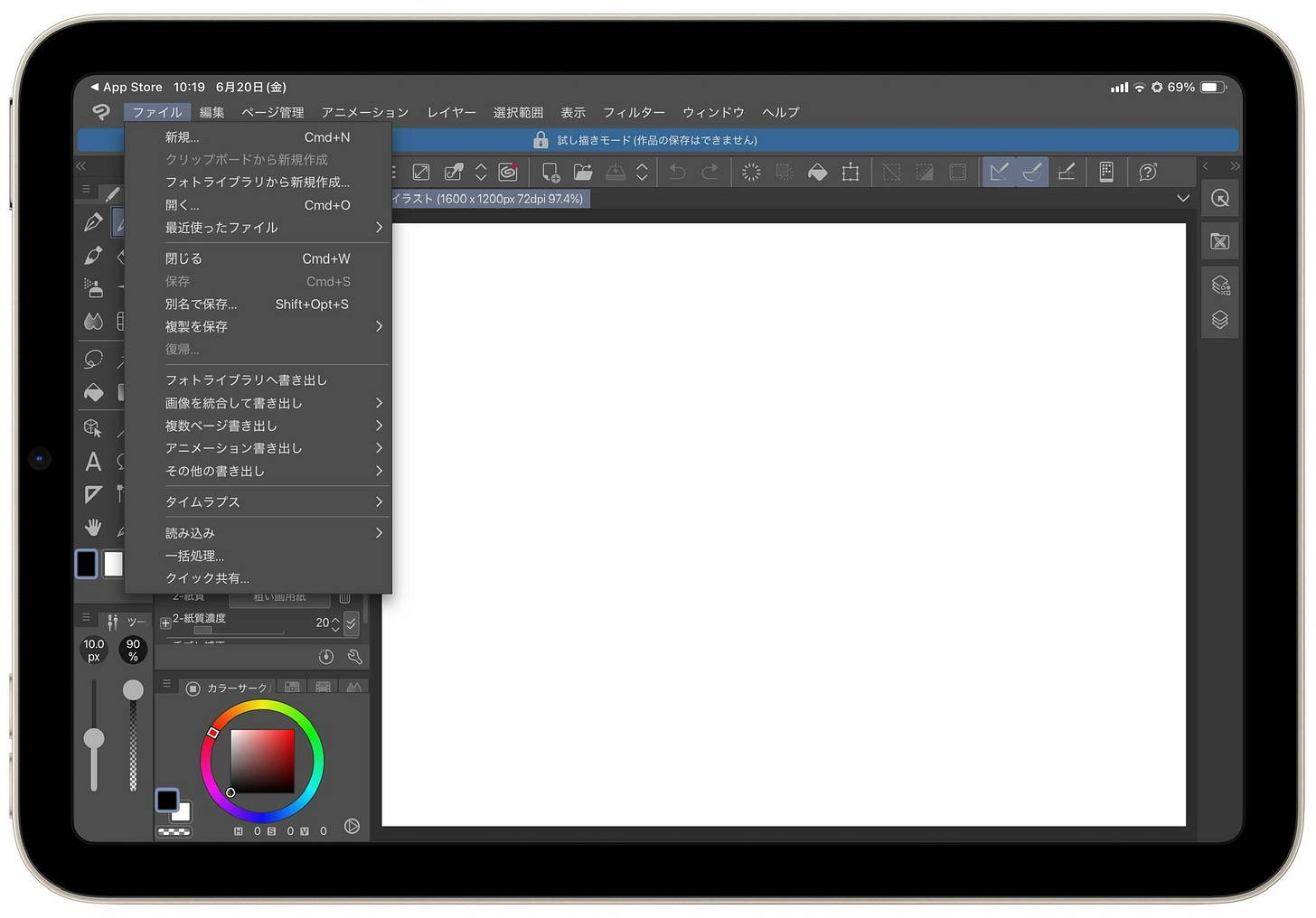Open the フィルター menu
The width and height of the screenshot is (1316, 918).
click(634, 112)
